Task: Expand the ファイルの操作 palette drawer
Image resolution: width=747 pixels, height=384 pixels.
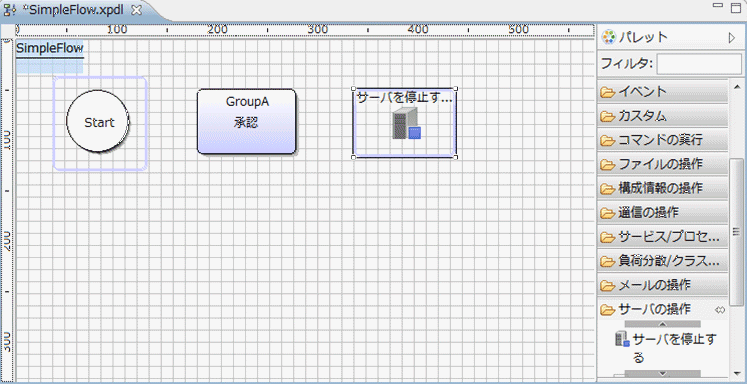Action: [663, 164]
